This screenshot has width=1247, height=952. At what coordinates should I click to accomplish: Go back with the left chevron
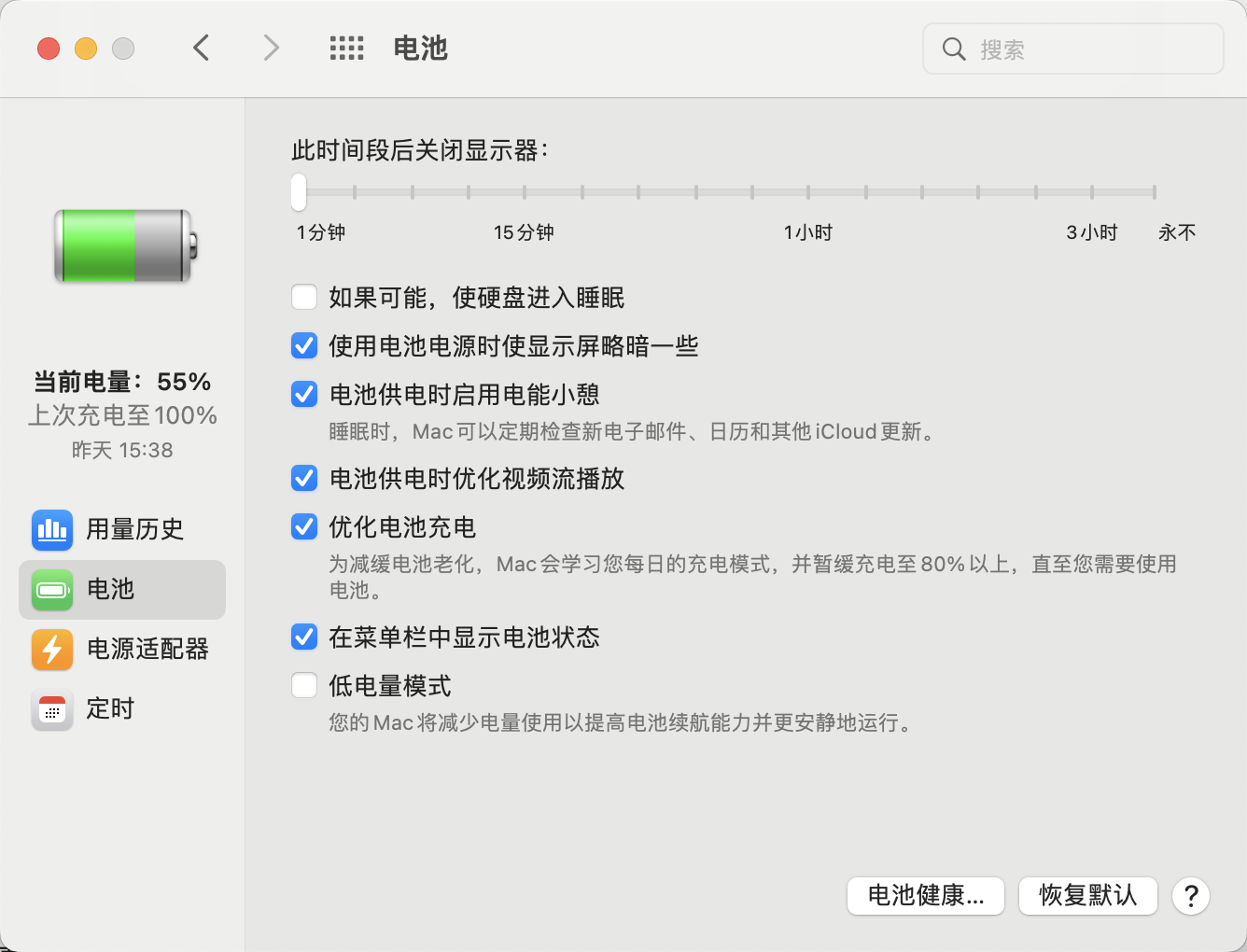[202, 48]
